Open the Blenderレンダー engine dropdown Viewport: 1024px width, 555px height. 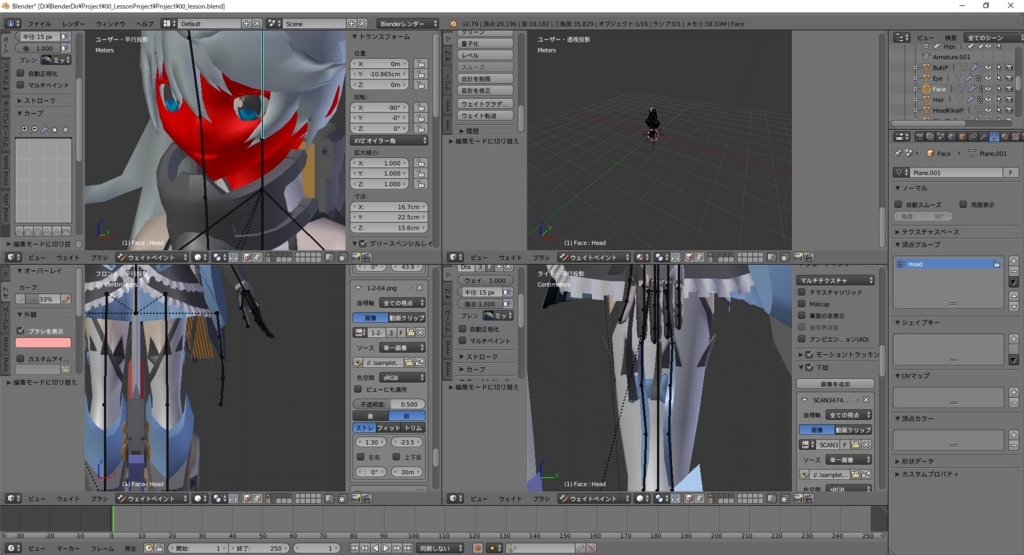pos(408,24)
